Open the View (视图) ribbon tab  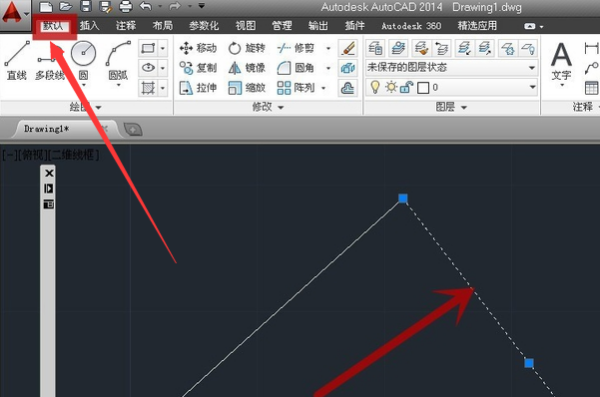(x=245, y=26)
